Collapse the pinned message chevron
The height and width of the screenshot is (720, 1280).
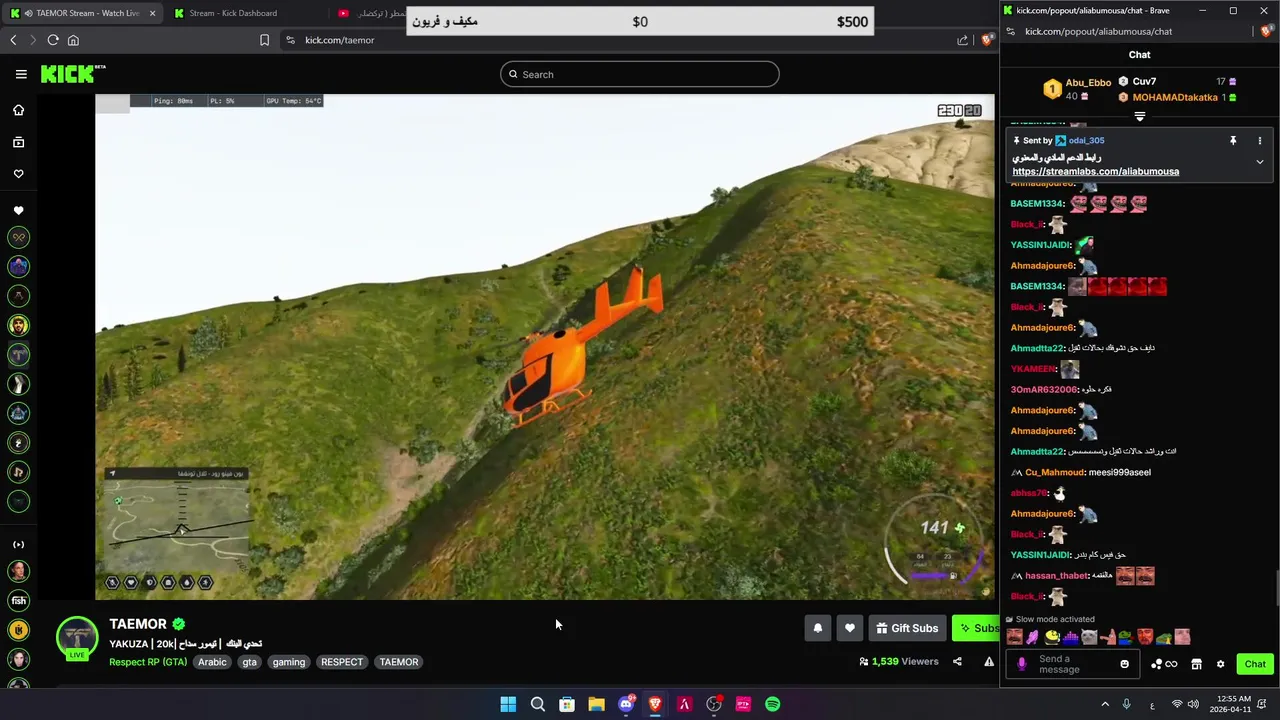point(1259,161)
